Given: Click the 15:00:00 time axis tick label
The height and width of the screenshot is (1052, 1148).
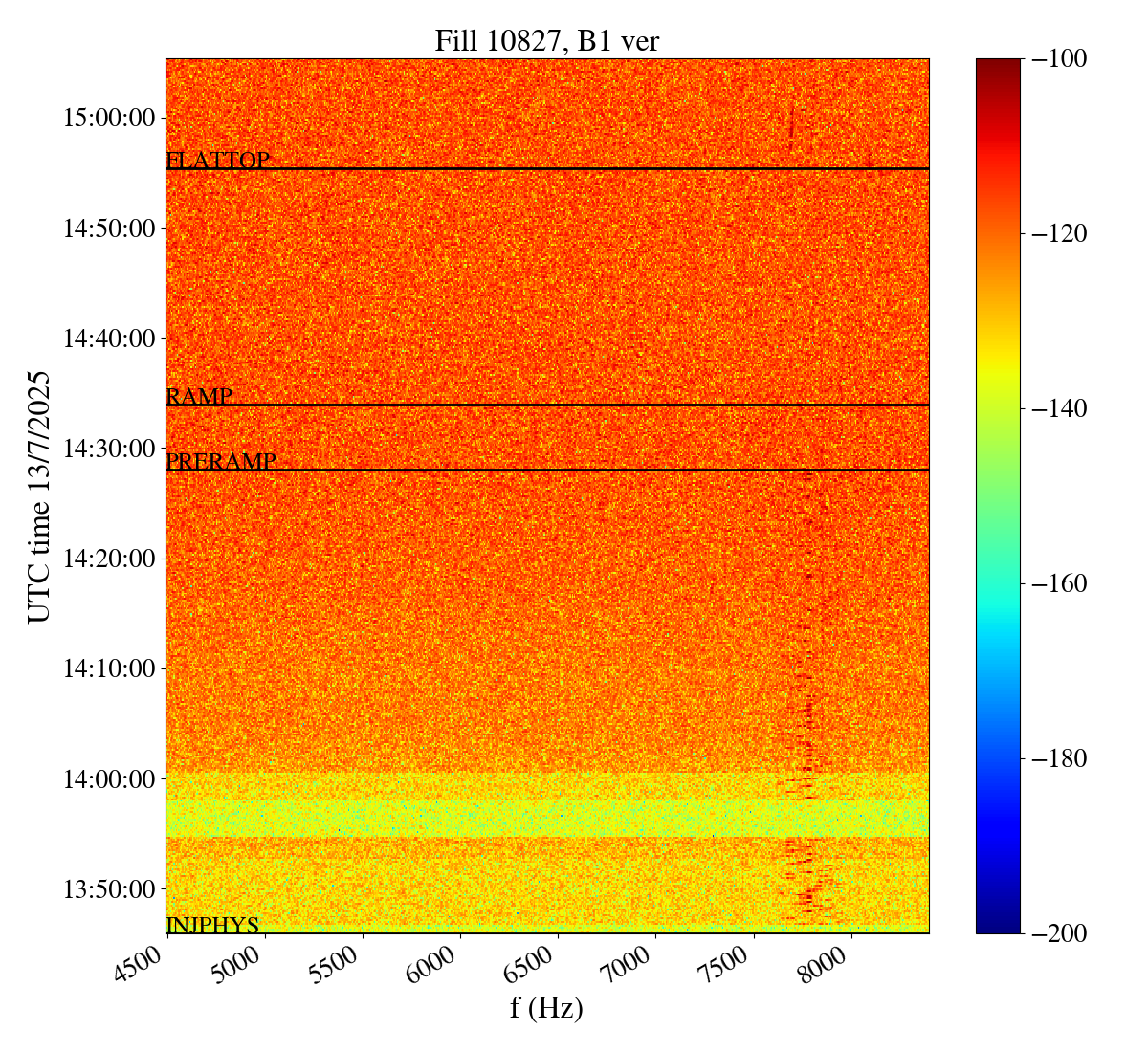Looking at the screenshot, I should tap(108, 118).
